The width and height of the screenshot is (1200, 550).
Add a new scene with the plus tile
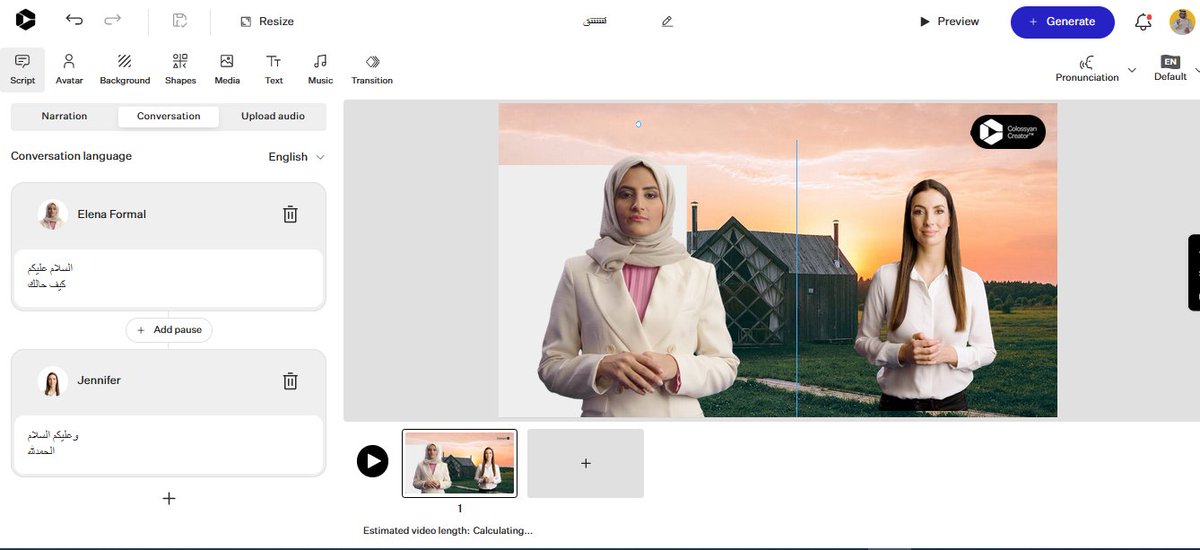tap(585, 463)
